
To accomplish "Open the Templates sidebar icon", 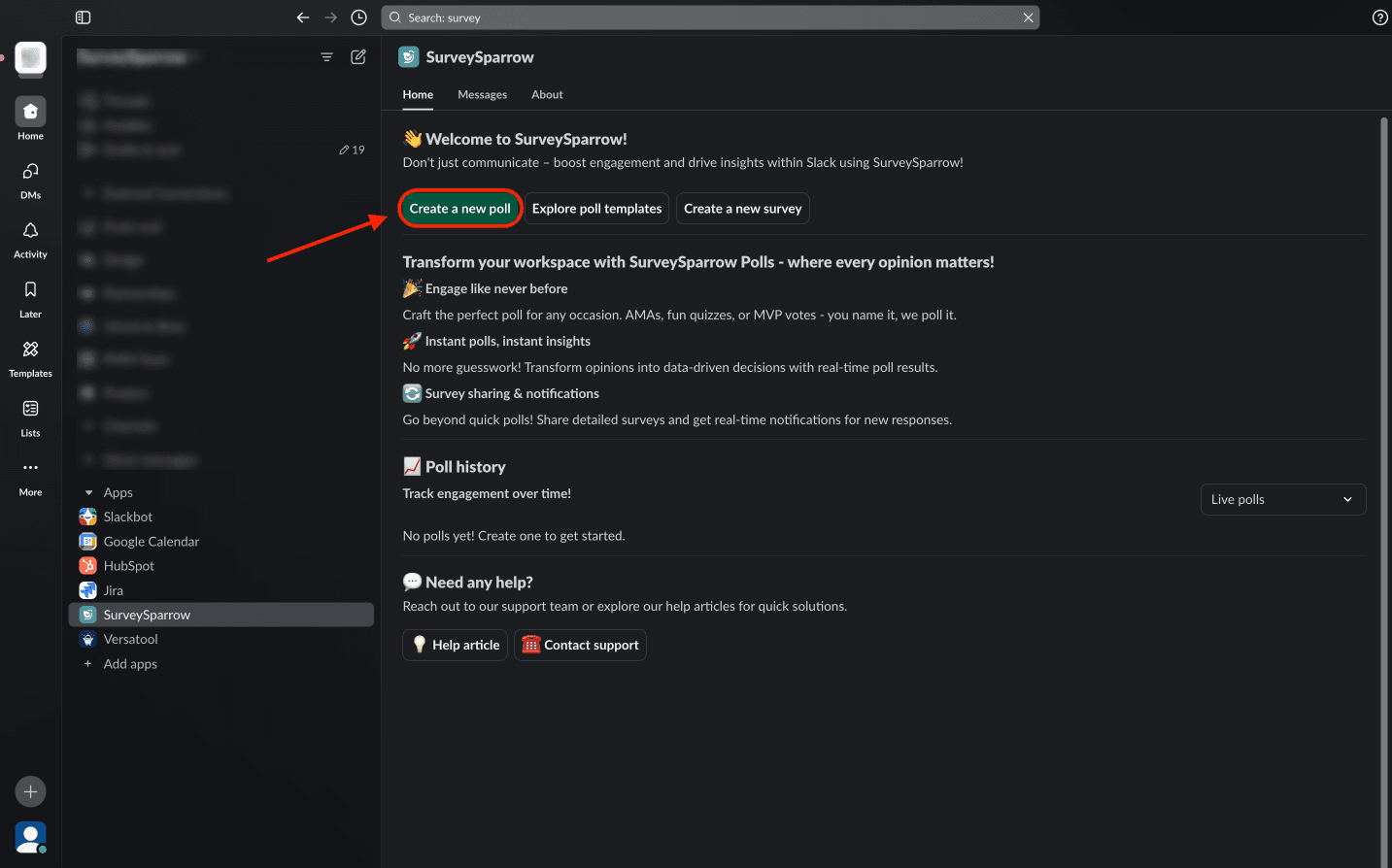I will point(30,350).
